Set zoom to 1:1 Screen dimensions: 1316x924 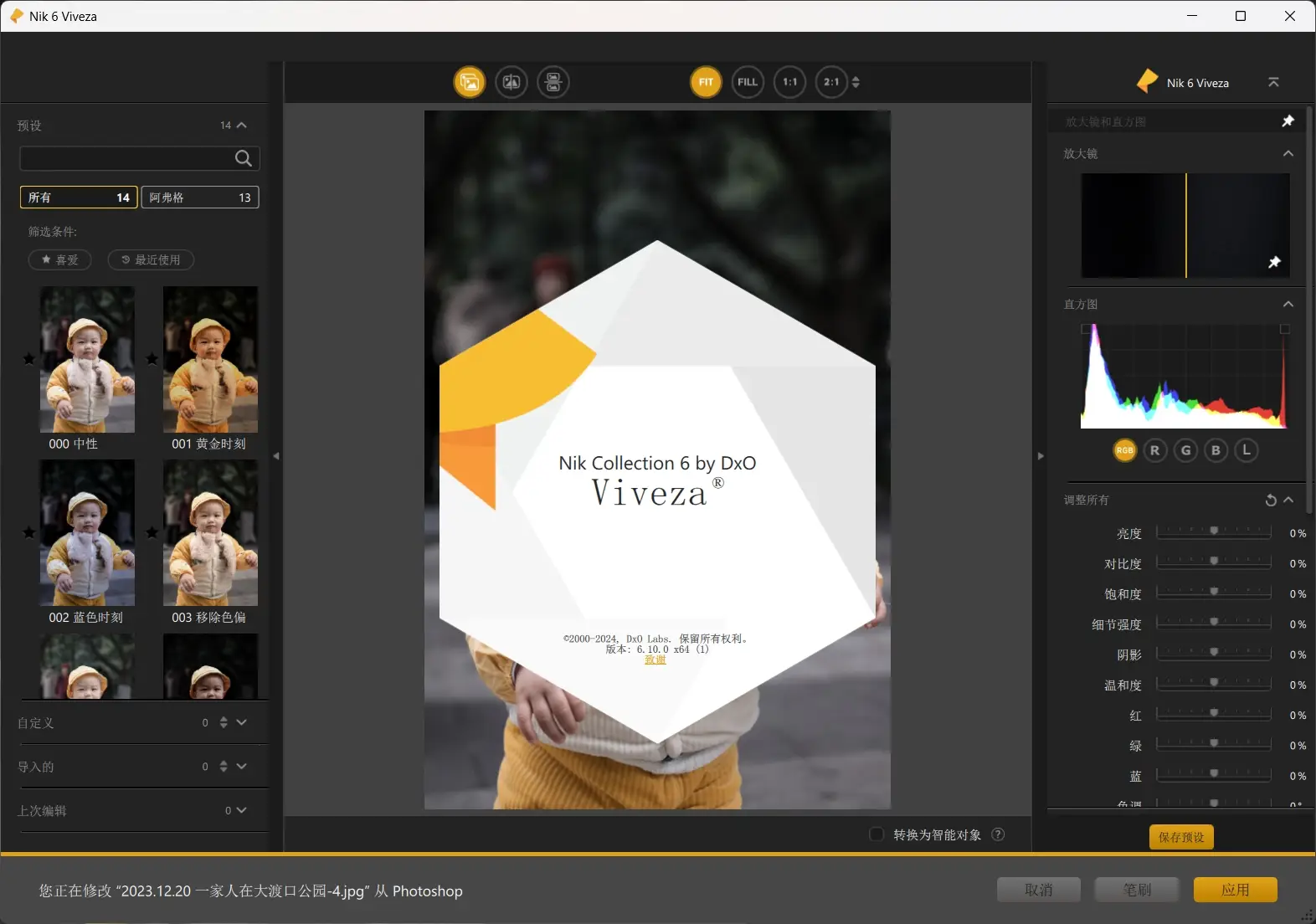tap(789, 82)
